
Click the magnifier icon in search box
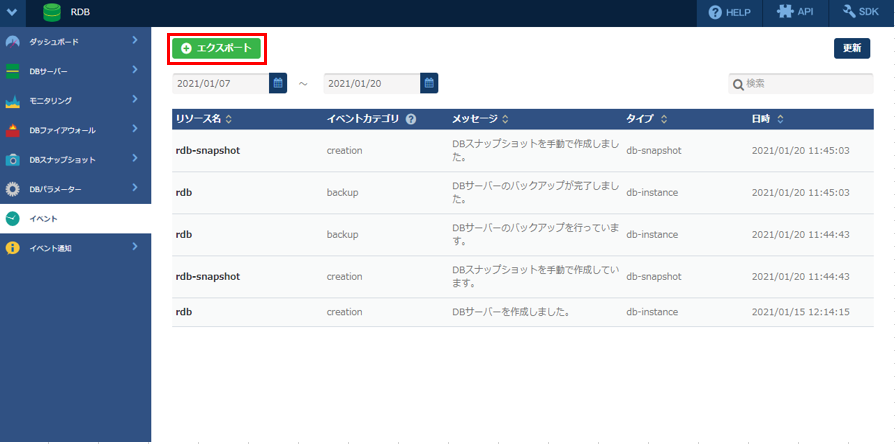coord(738,84)
